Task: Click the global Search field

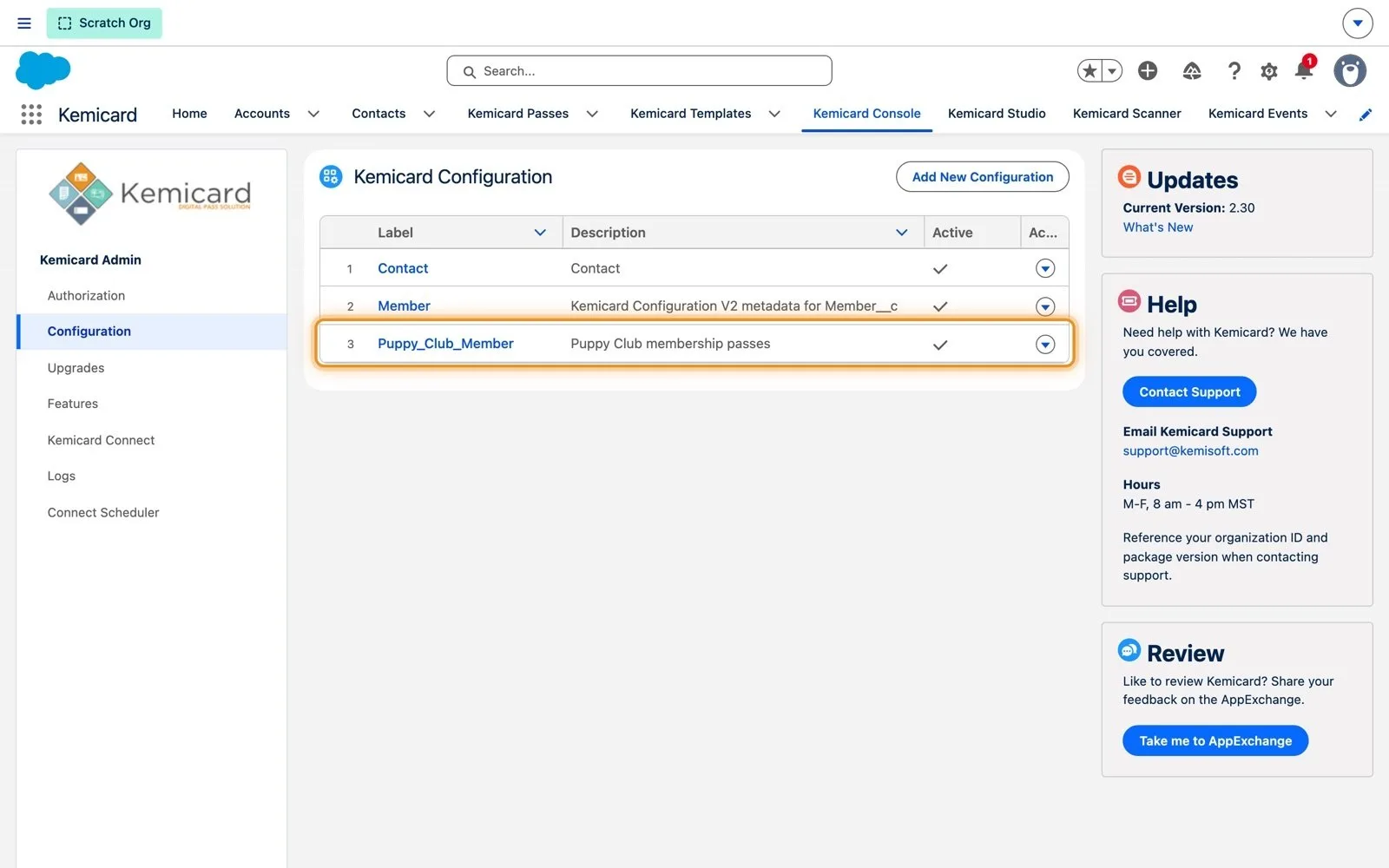Action: (639, 71)
